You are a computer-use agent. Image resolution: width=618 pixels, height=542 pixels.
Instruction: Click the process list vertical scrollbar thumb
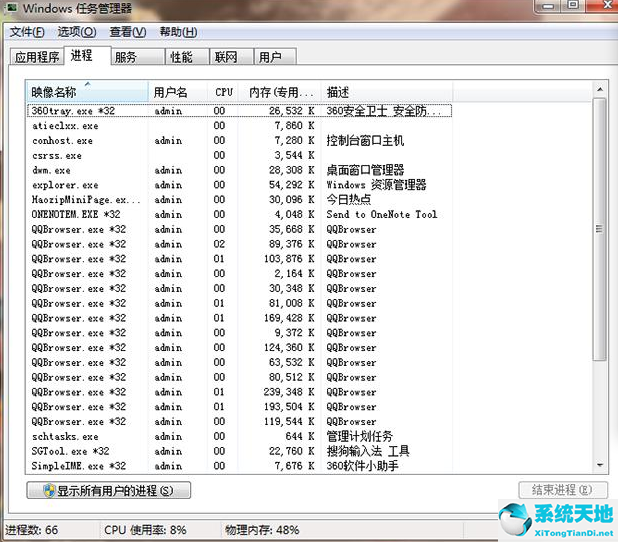coord(599,229)
